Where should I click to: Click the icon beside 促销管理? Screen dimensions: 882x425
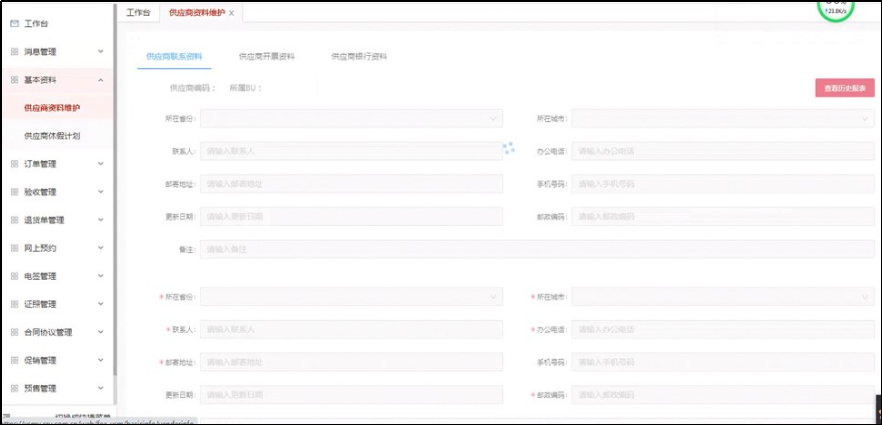pyautogui.click(x=14, y=360)
